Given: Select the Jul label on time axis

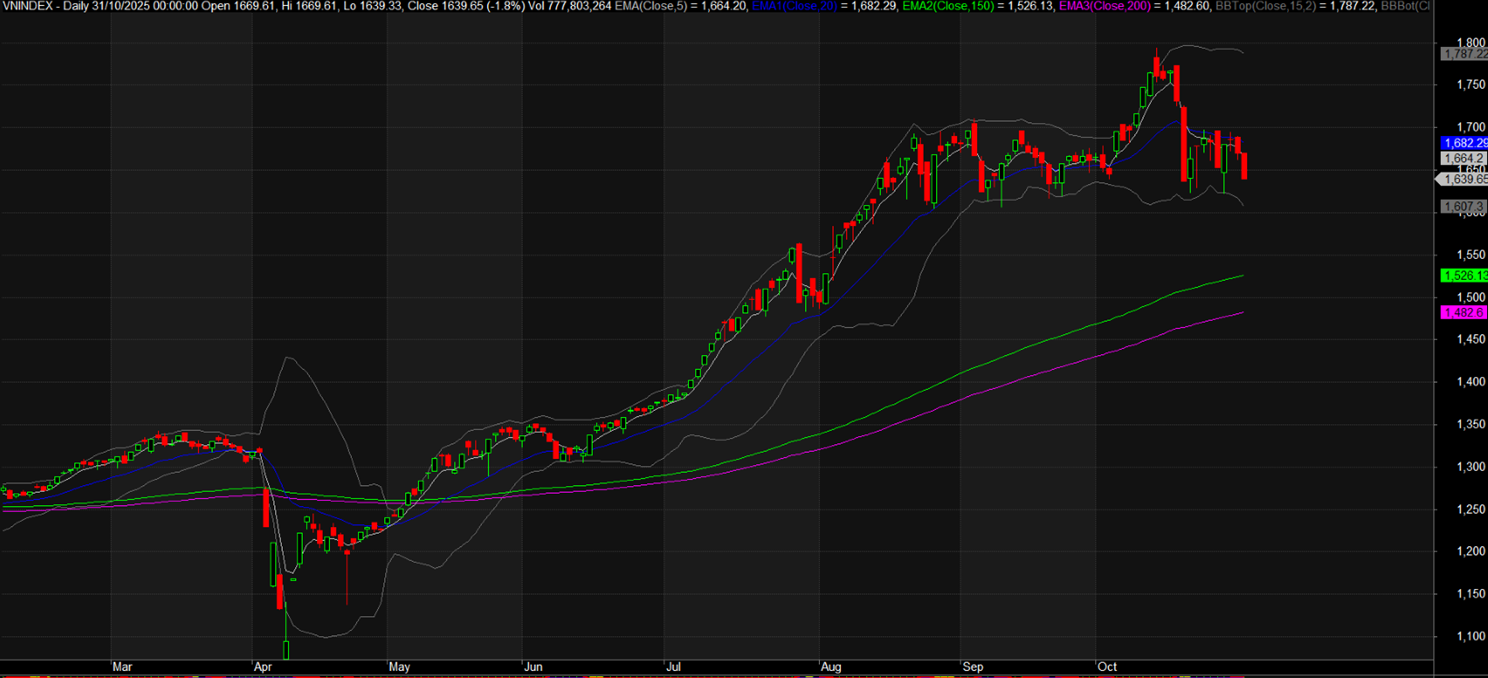Looking at the screenshot, I should (x=672, y=666).
